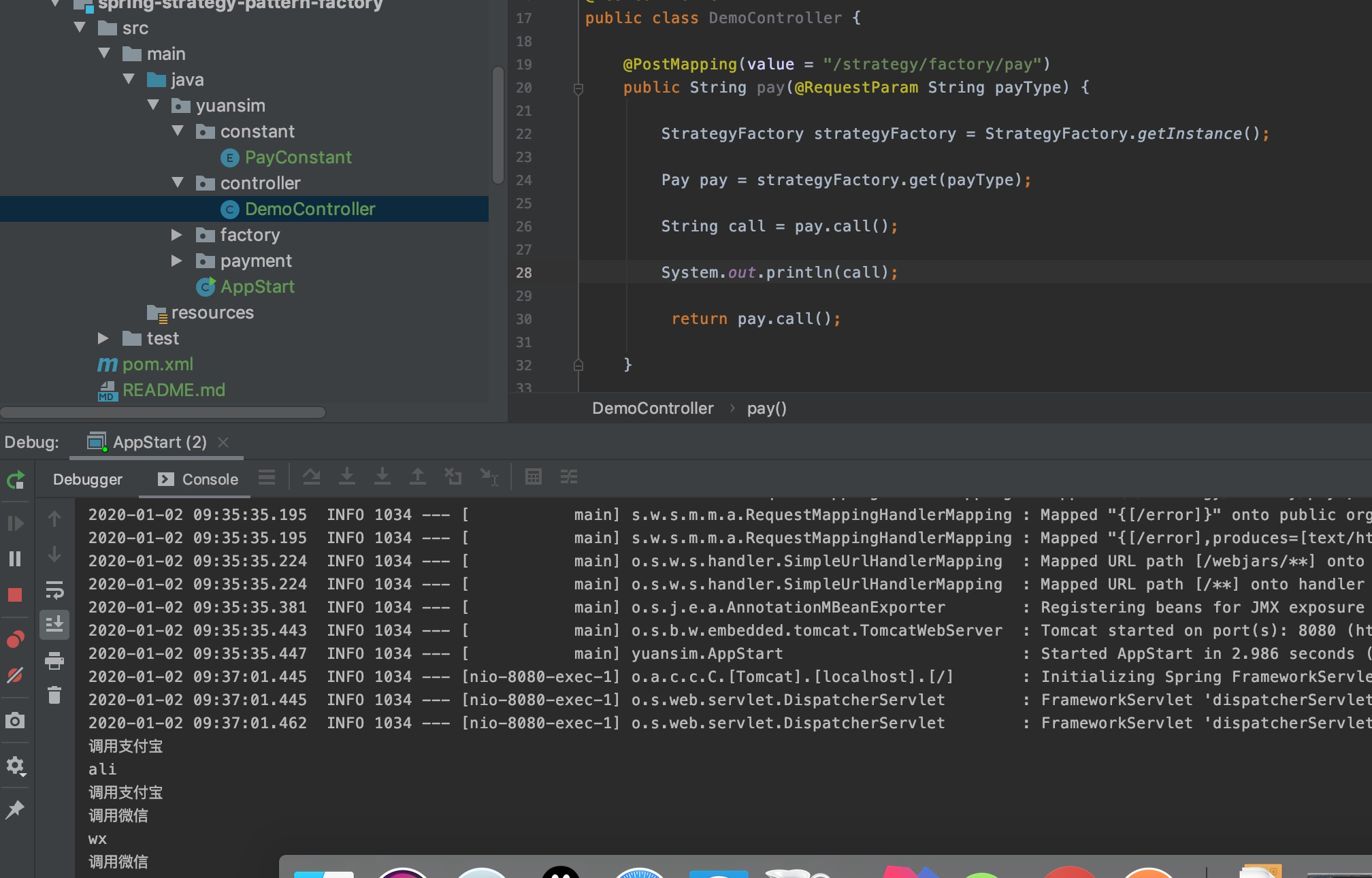Collapse the controller package folder
1372x878 pixels.
tap(178, 182)
